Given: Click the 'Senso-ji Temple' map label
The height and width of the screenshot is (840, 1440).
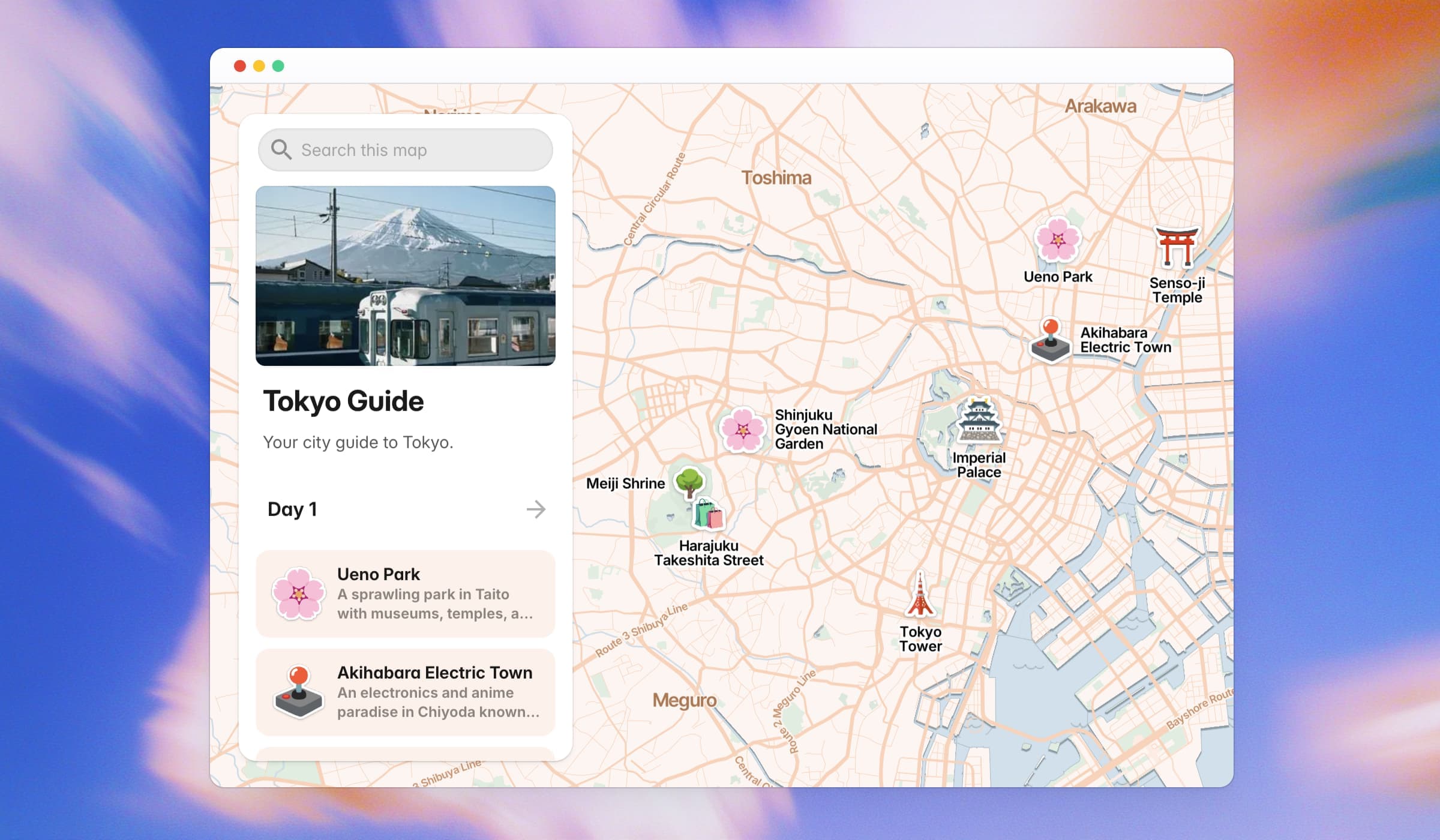Looking at the screenshot, I should pyautogui.click(x=1177, y=290).
